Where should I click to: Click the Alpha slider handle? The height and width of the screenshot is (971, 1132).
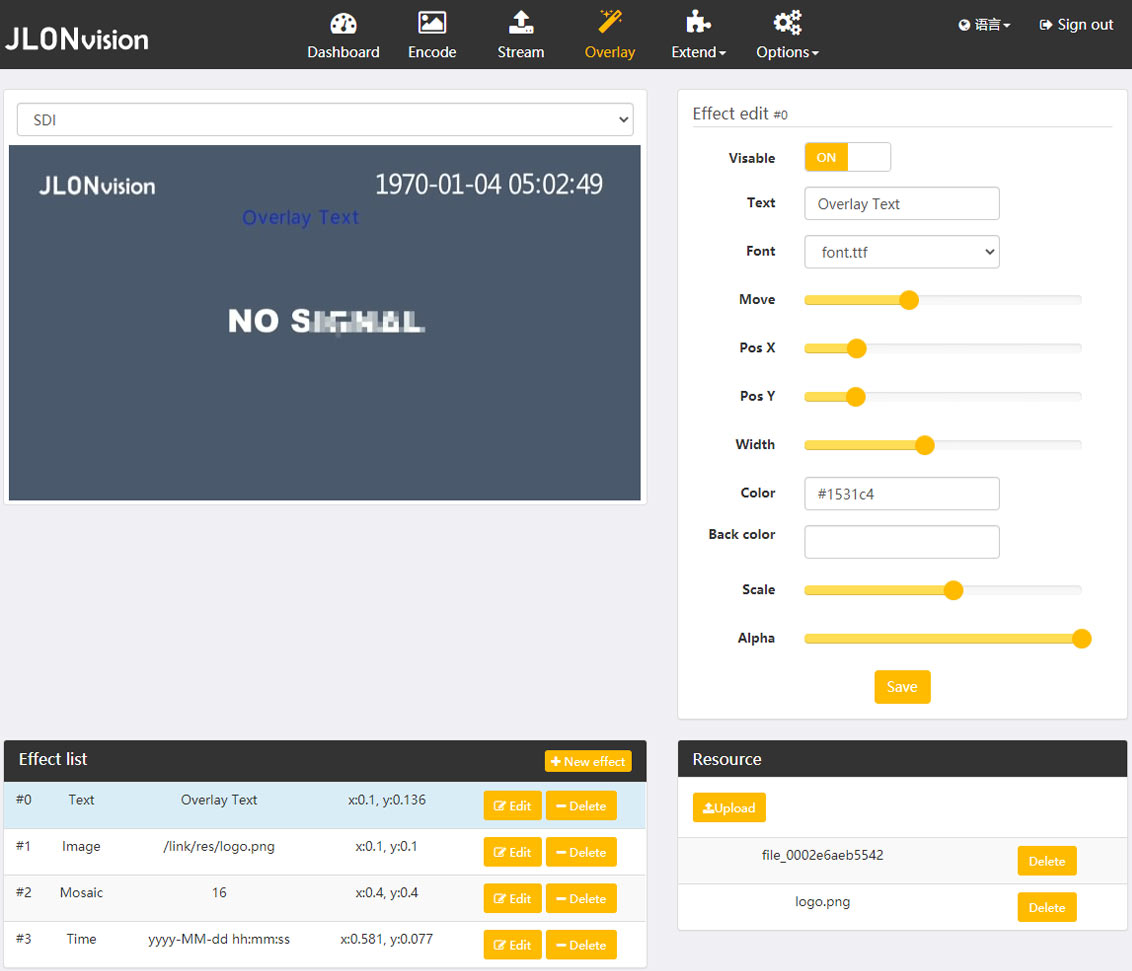1081,638
